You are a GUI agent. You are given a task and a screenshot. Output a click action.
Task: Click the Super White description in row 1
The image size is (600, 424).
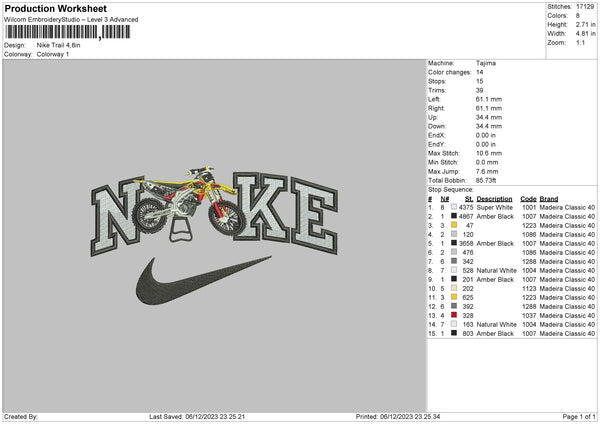495,207
